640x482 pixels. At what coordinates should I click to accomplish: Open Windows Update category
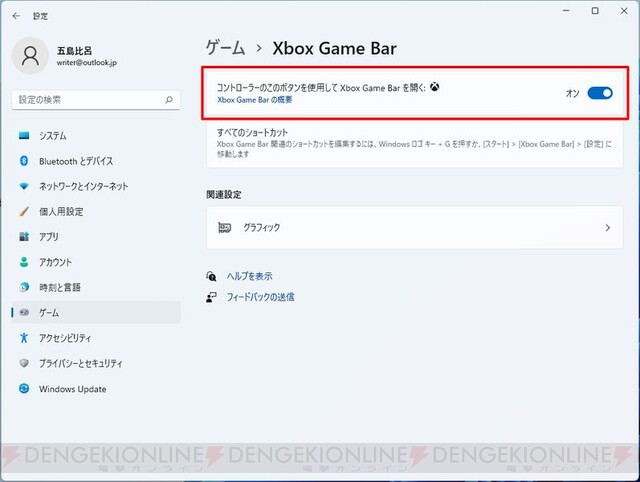tap(96, 389)
